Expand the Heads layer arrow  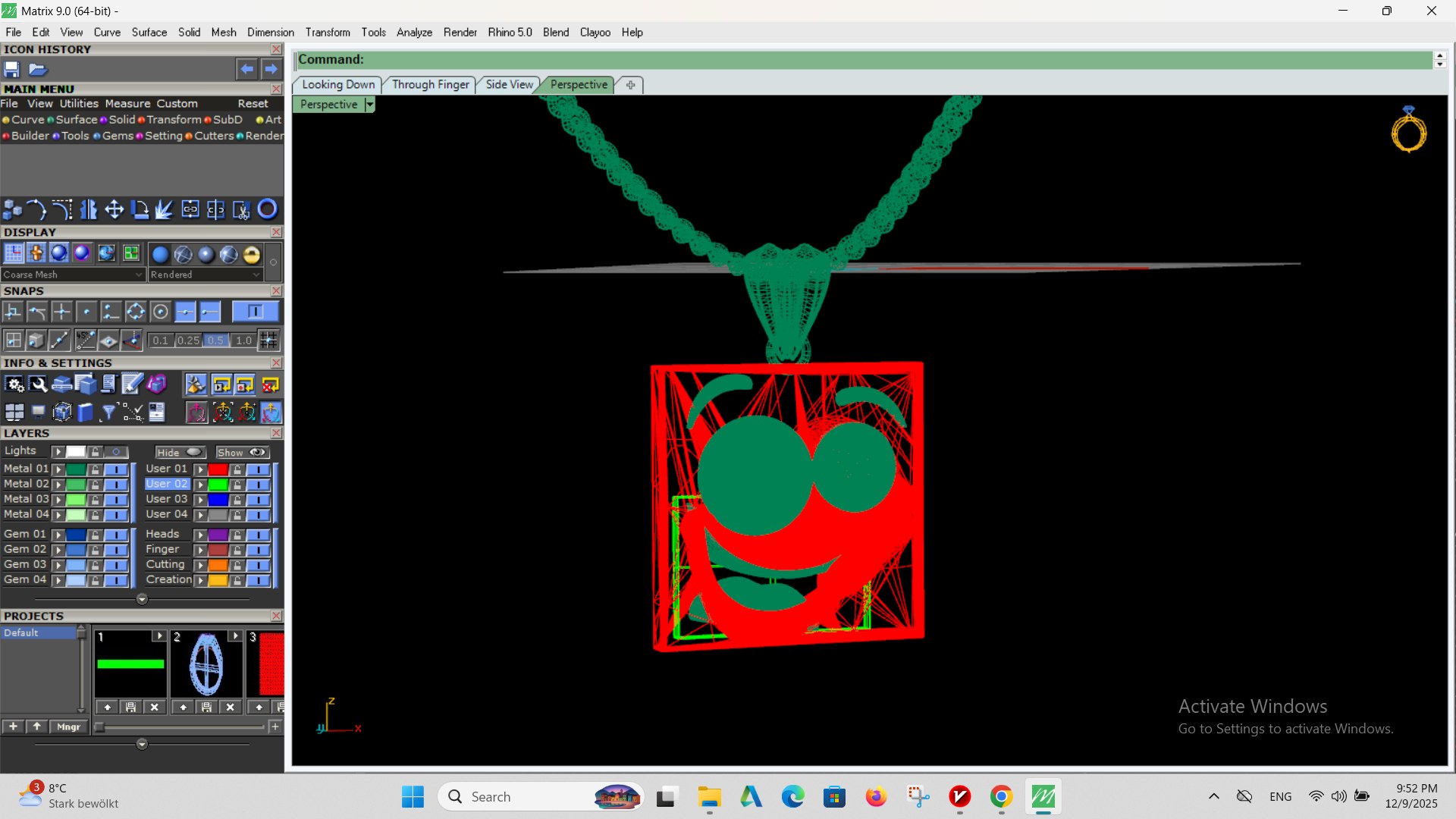click(x=200, y=535)
